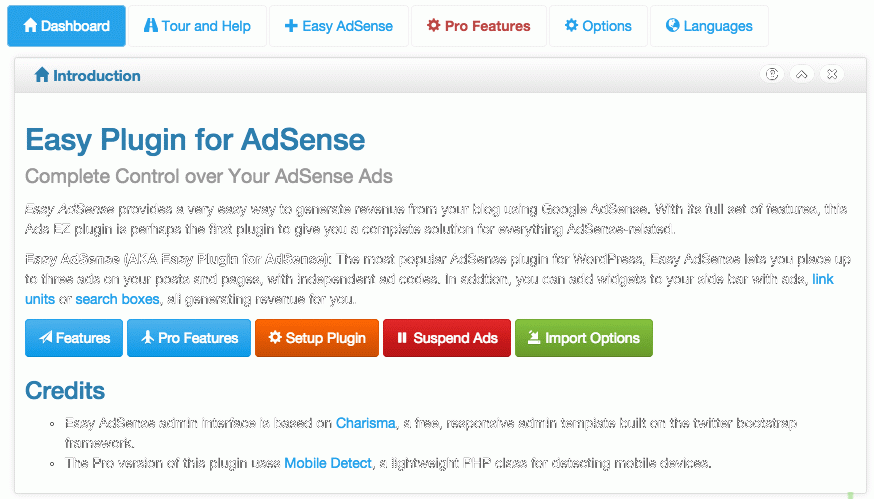The width and height of the screenshot is (874, 499).
Task: Click the help icon in Introduction header
Action: pos(772,74)
